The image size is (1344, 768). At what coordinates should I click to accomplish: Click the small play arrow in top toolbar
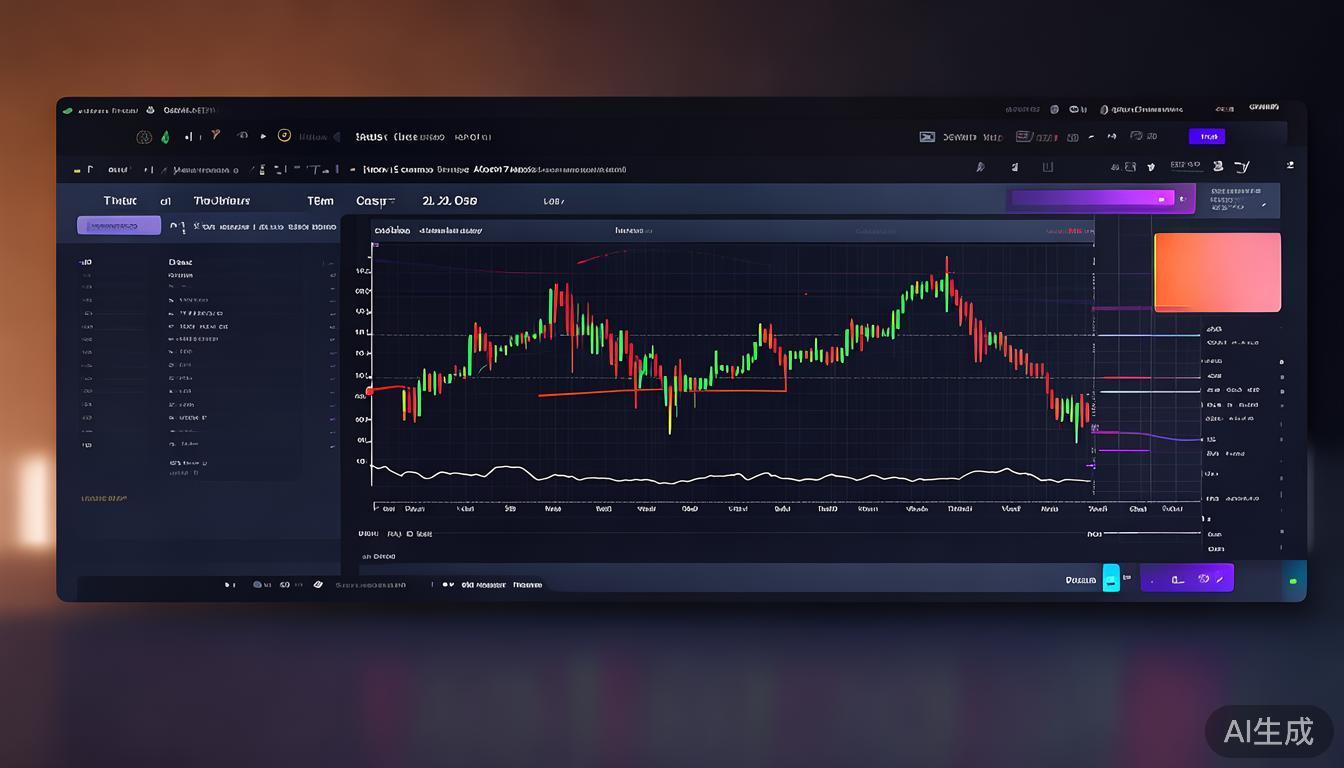point(263,136)
